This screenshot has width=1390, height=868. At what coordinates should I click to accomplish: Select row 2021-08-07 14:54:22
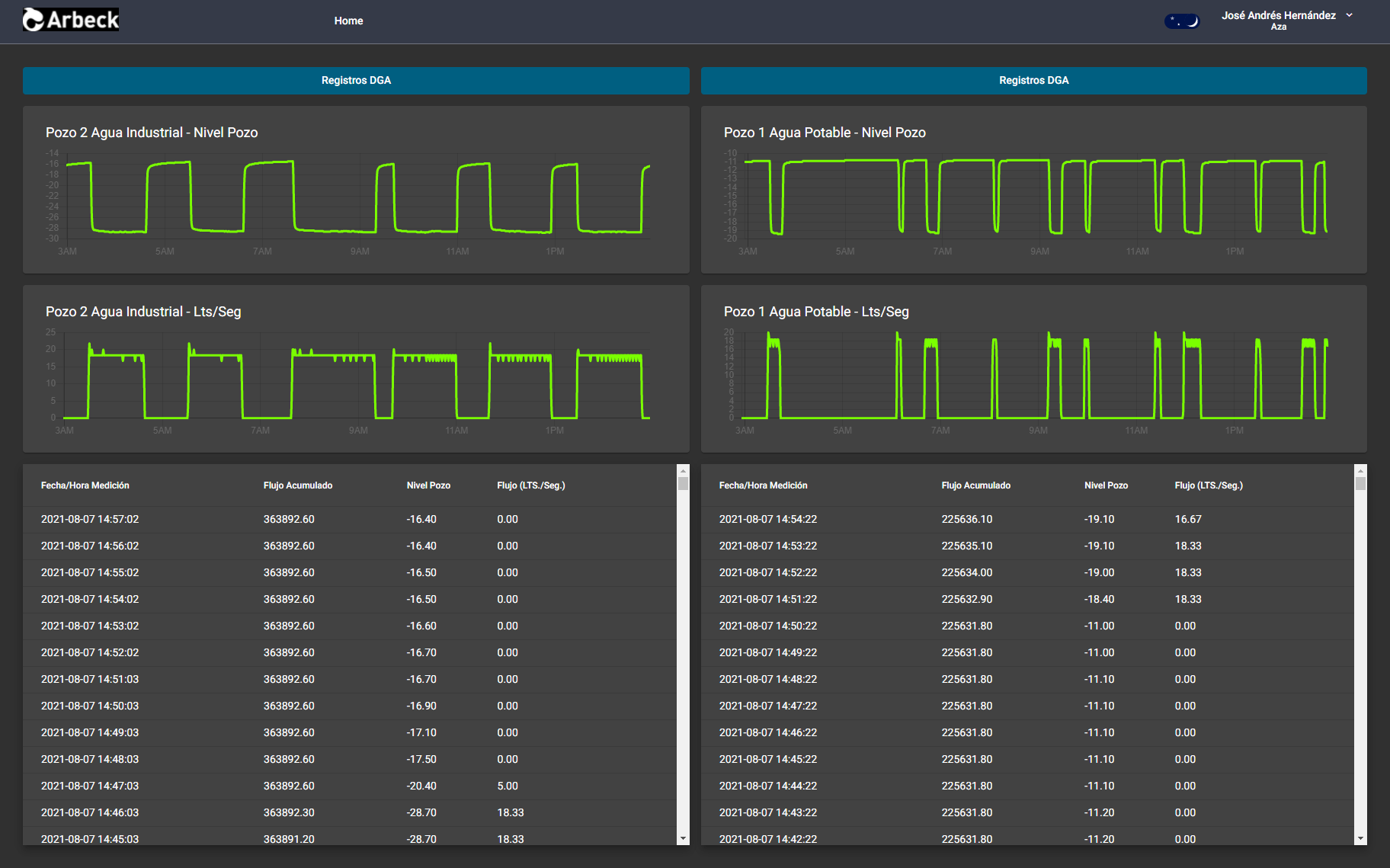1027,519
